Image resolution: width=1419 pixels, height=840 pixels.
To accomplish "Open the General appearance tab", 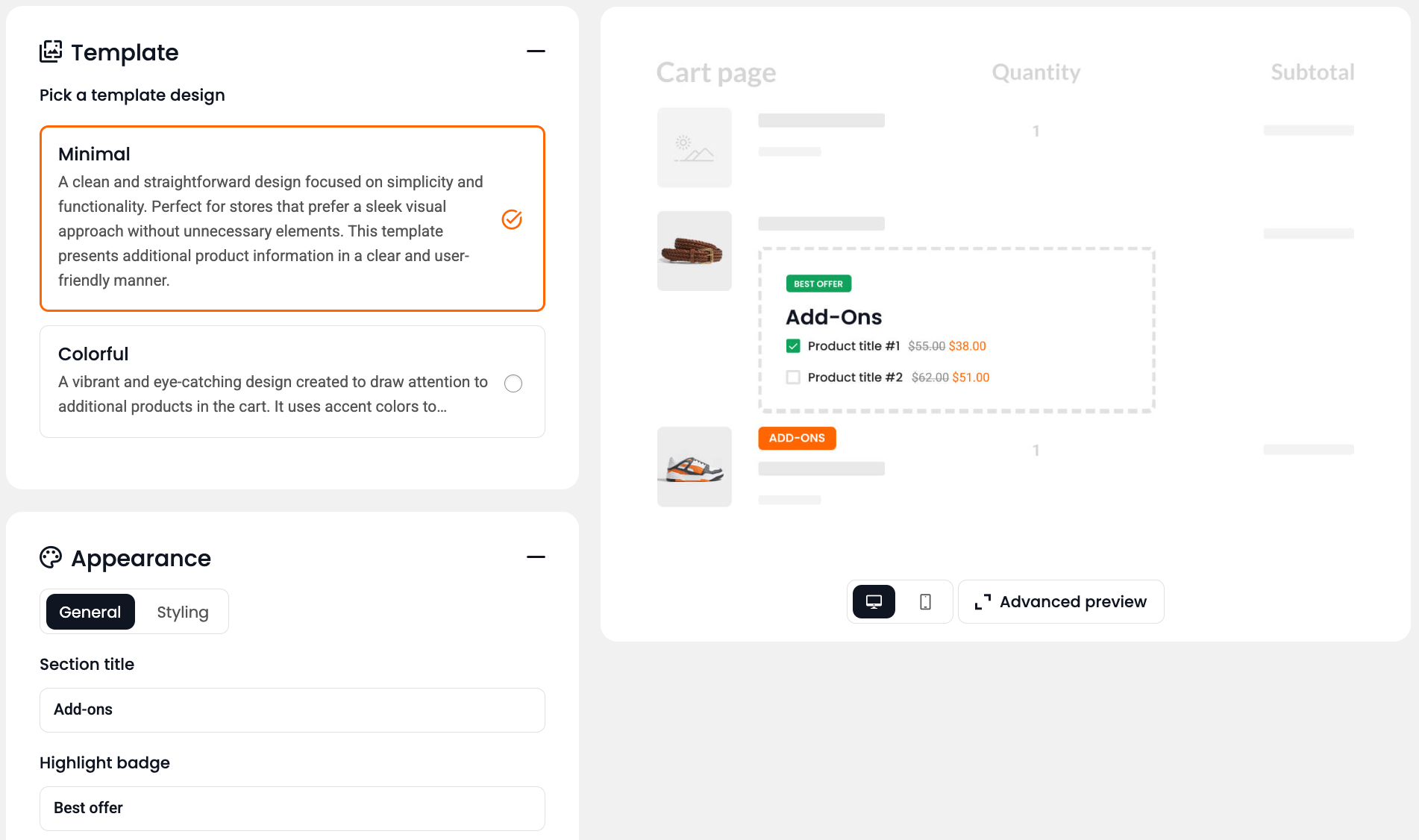I will pyautogui.click(x=90, y=612).
